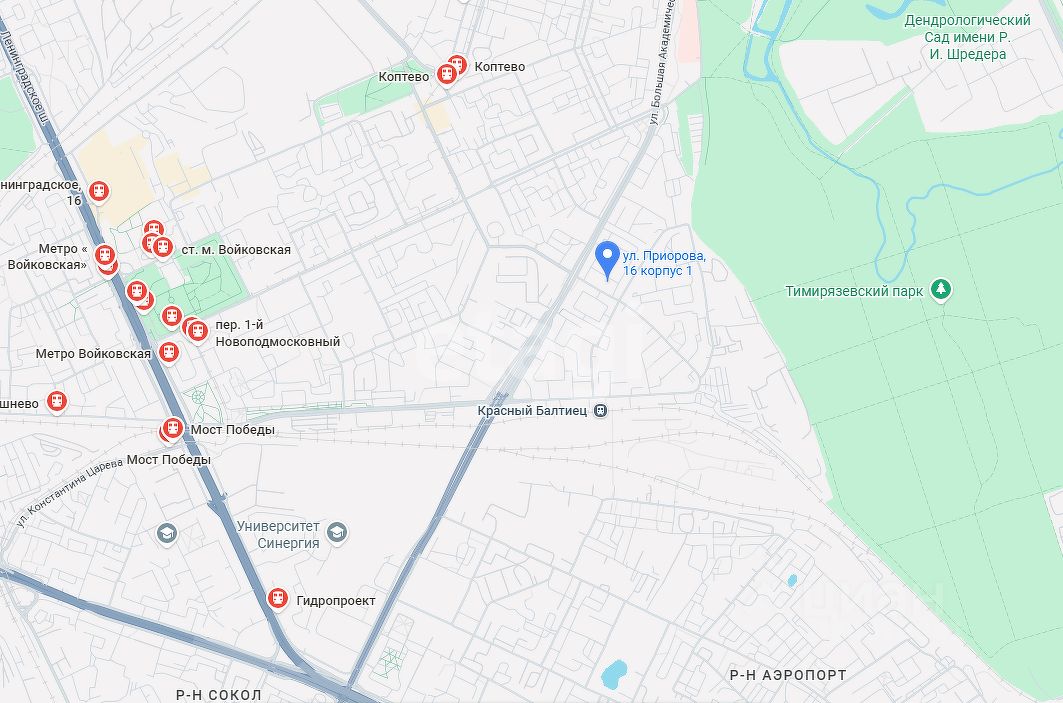
Task: Click the transit stop icon next to ст. м. Войковская
Action: coord(162,247)
